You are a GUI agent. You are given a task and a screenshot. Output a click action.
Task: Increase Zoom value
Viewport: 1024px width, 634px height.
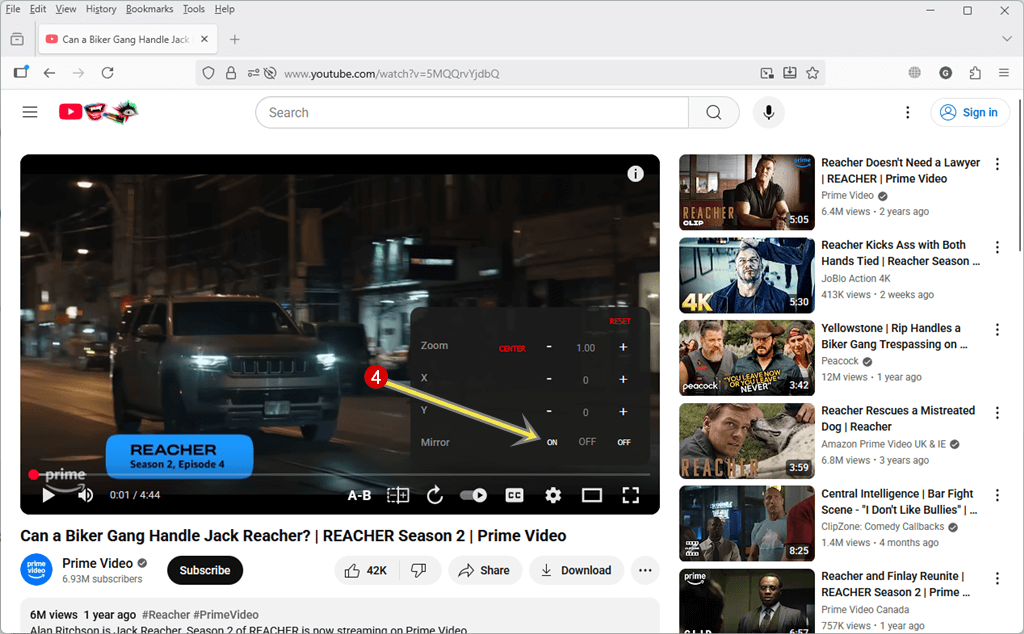623,347
